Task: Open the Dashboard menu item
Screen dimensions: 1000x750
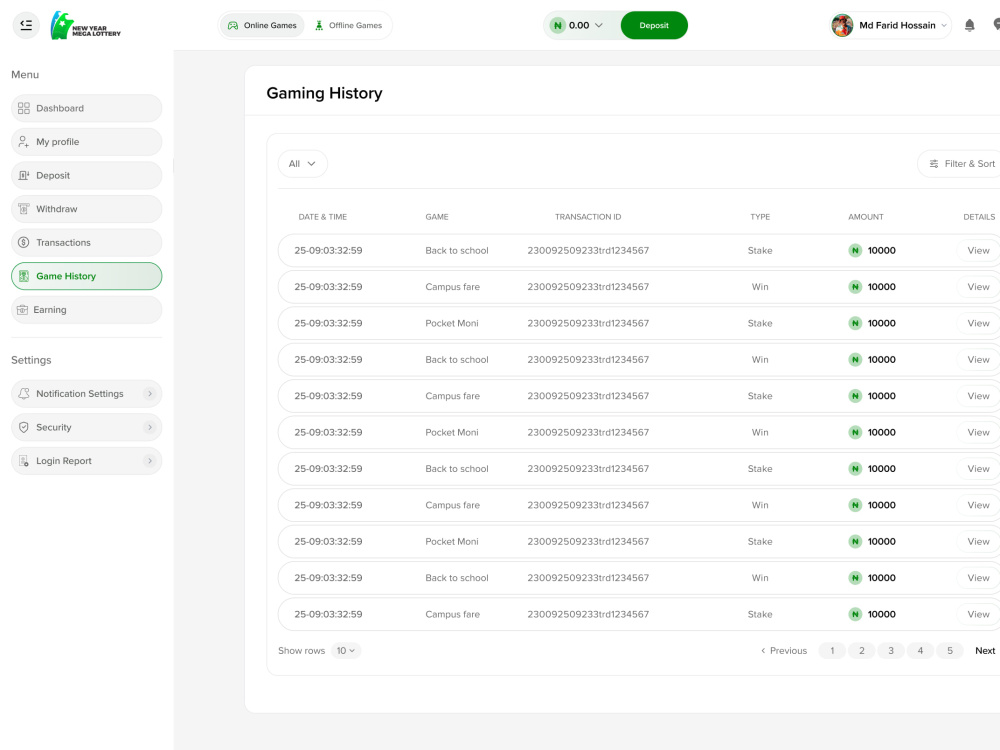Action: [87, 108]
